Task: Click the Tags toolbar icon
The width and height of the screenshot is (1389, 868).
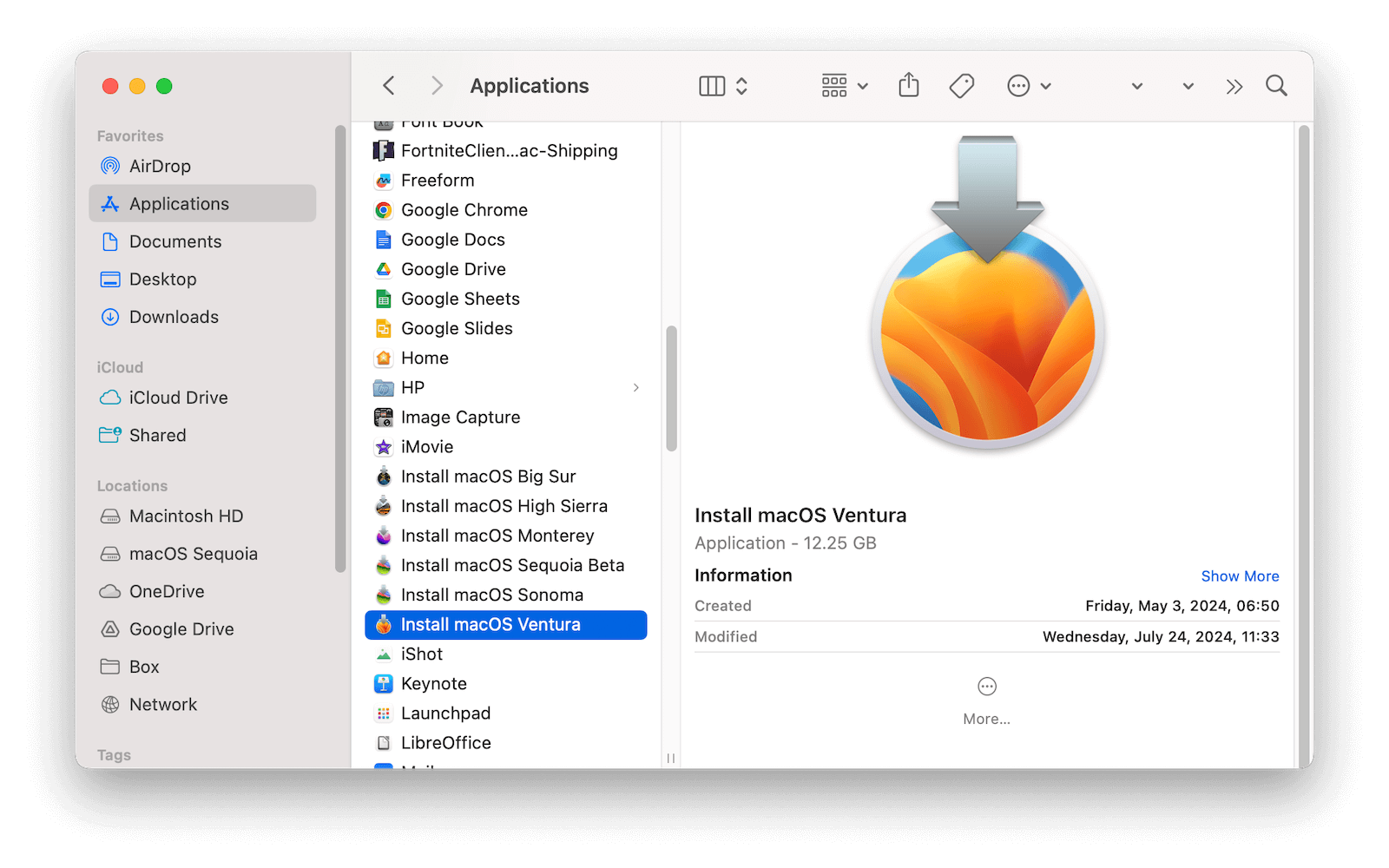Action: tap(962, 86)
